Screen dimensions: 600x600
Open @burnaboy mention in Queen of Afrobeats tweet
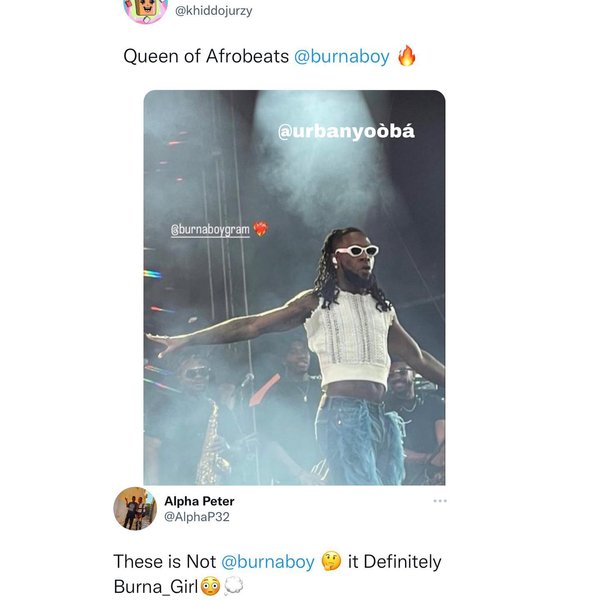click(x=341, y=56)
